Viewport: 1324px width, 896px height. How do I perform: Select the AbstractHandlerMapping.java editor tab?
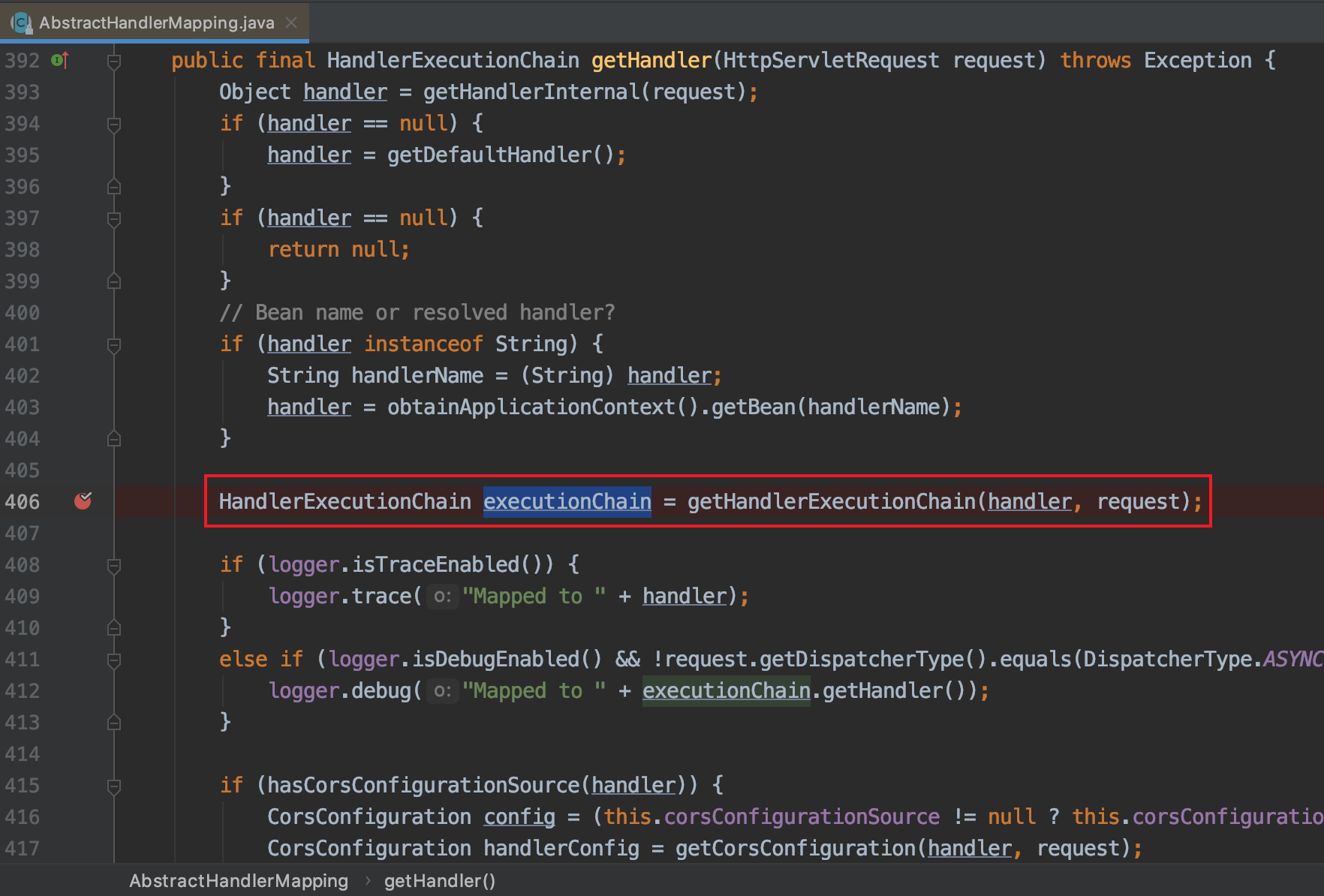pyautogui.click(x=155, y=23)
